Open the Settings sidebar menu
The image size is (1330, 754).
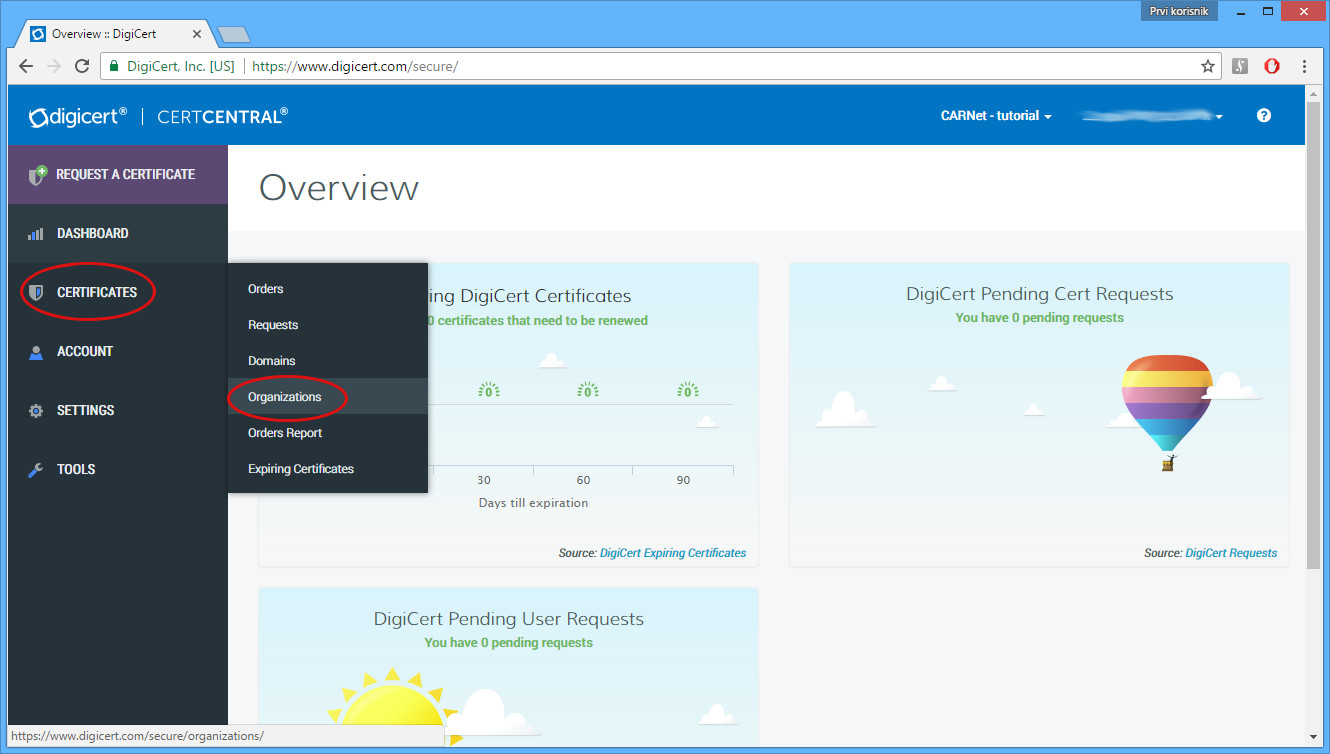[118, 411]
